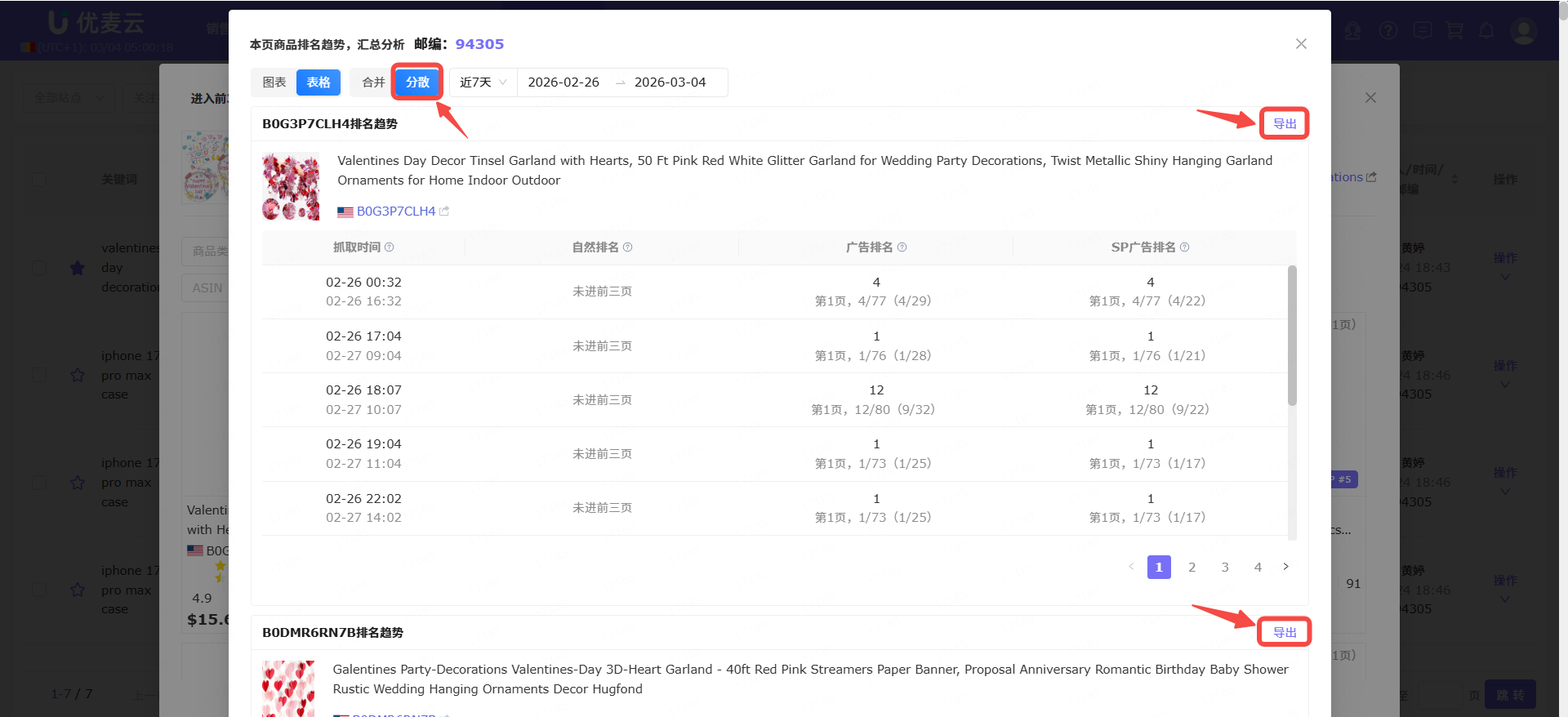The image size is (1568, 717).
Task: Click the start date field 2026-02-26
Action: pyautogui.click(x=563, y=82)
